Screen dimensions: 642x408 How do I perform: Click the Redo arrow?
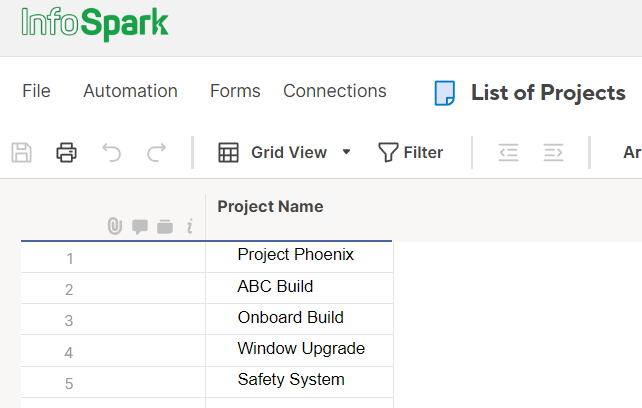click(x=156, y=152)
